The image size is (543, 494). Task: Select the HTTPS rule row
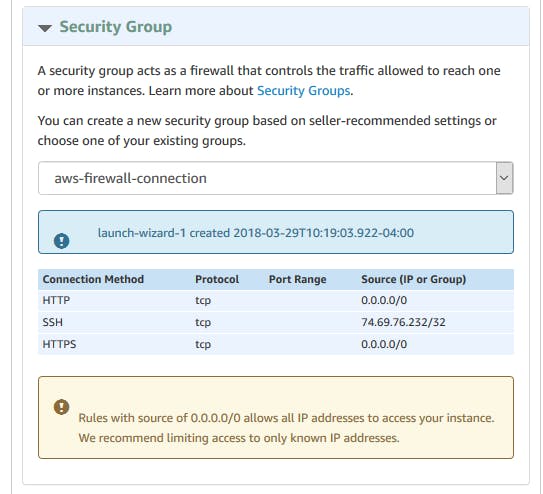click(x=276, y=344)
